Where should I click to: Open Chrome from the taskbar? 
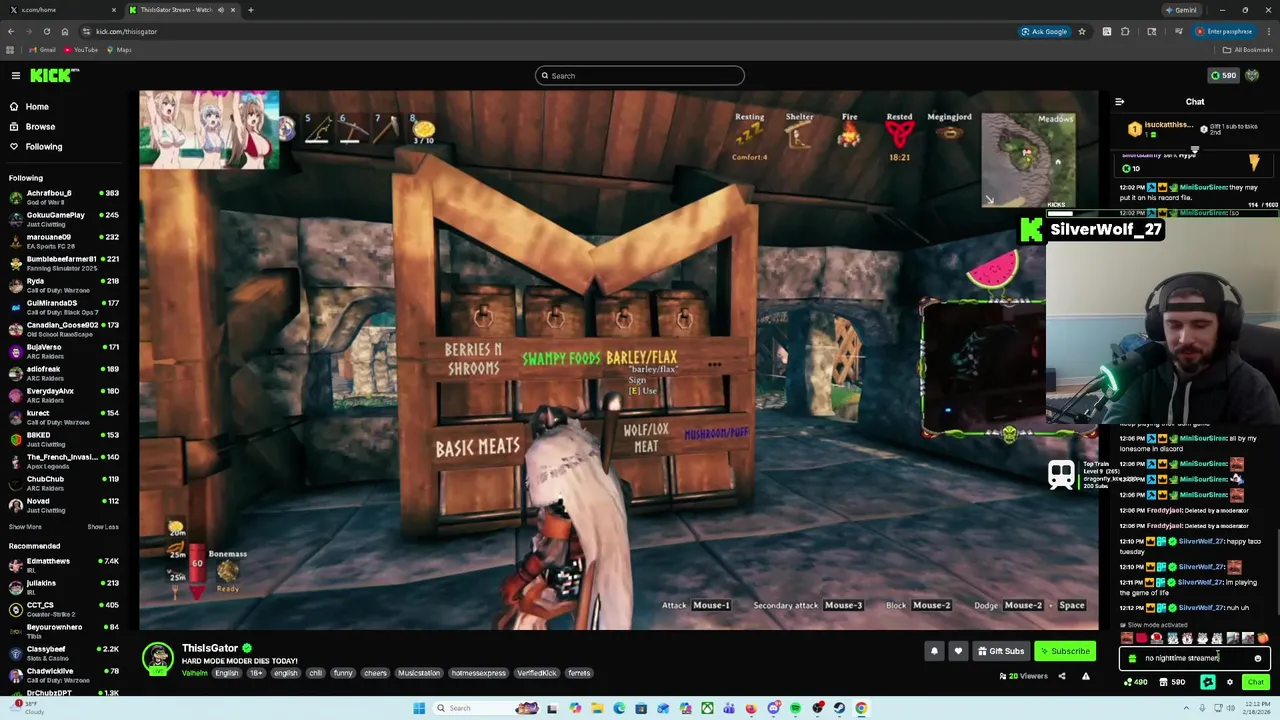click(x=861, y=708)
